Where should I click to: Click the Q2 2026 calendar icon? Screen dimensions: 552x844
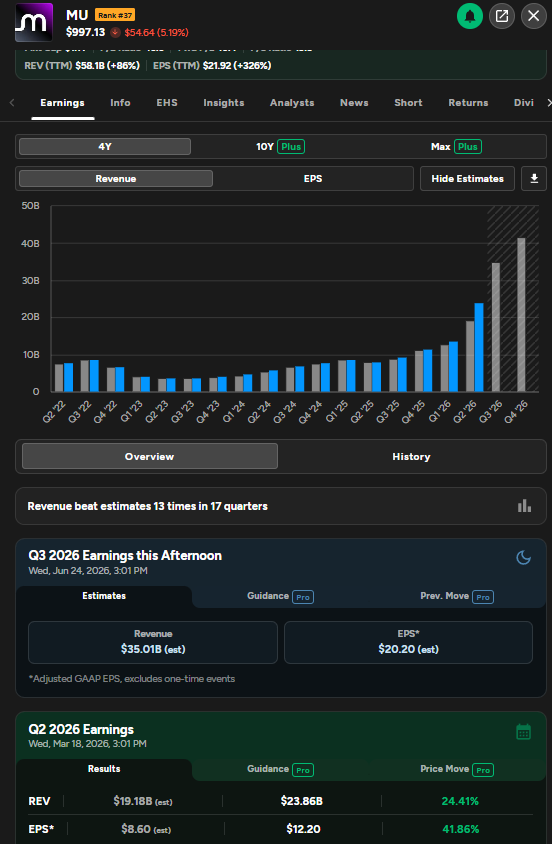pos(523,732)
